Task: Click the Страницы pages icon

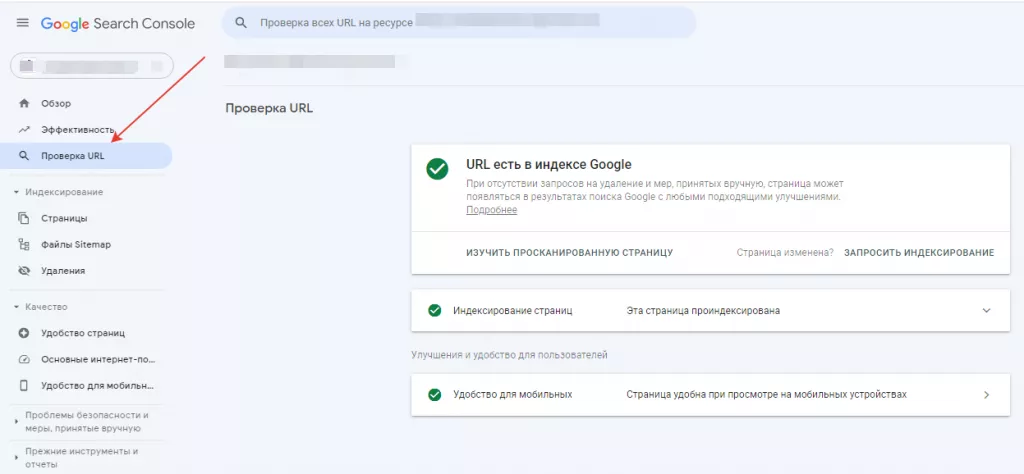Action: 24,218
